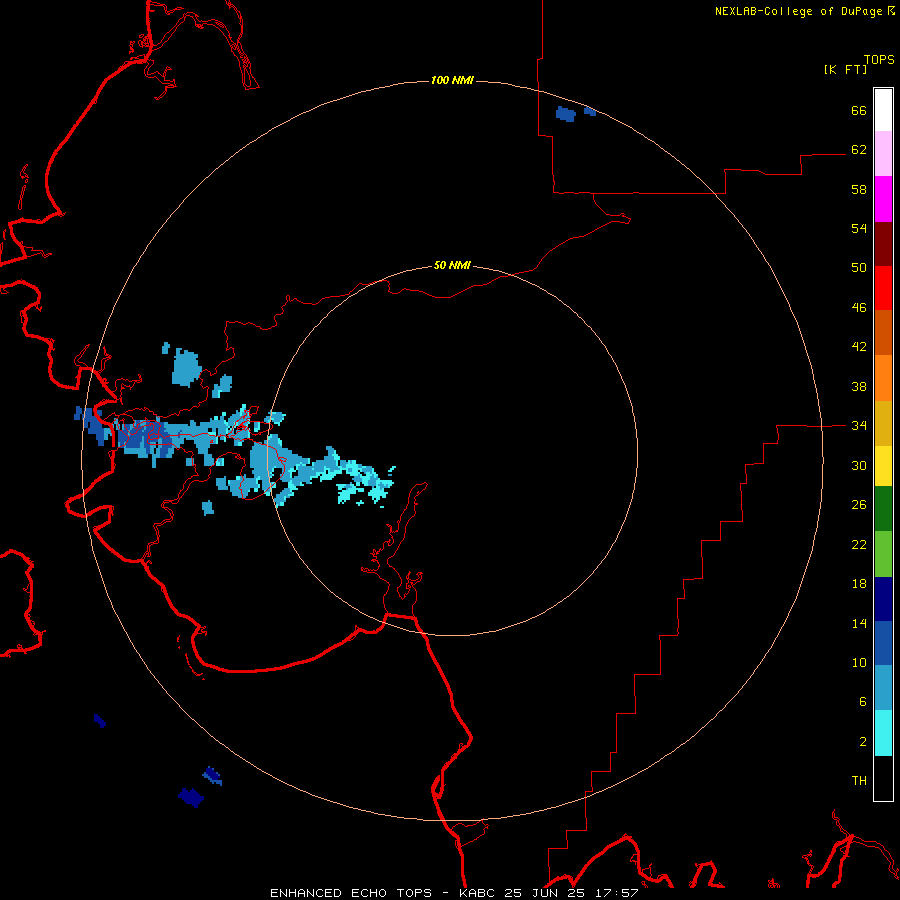Click the TH legend label
The image size is (900, 900).
tap(859, 781)
